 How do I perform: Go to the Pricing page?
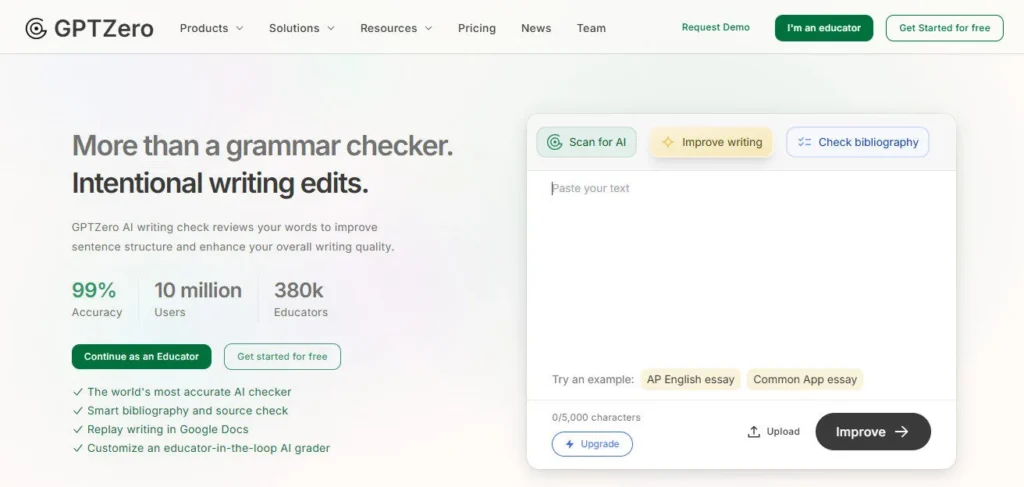tap(477, 28)
